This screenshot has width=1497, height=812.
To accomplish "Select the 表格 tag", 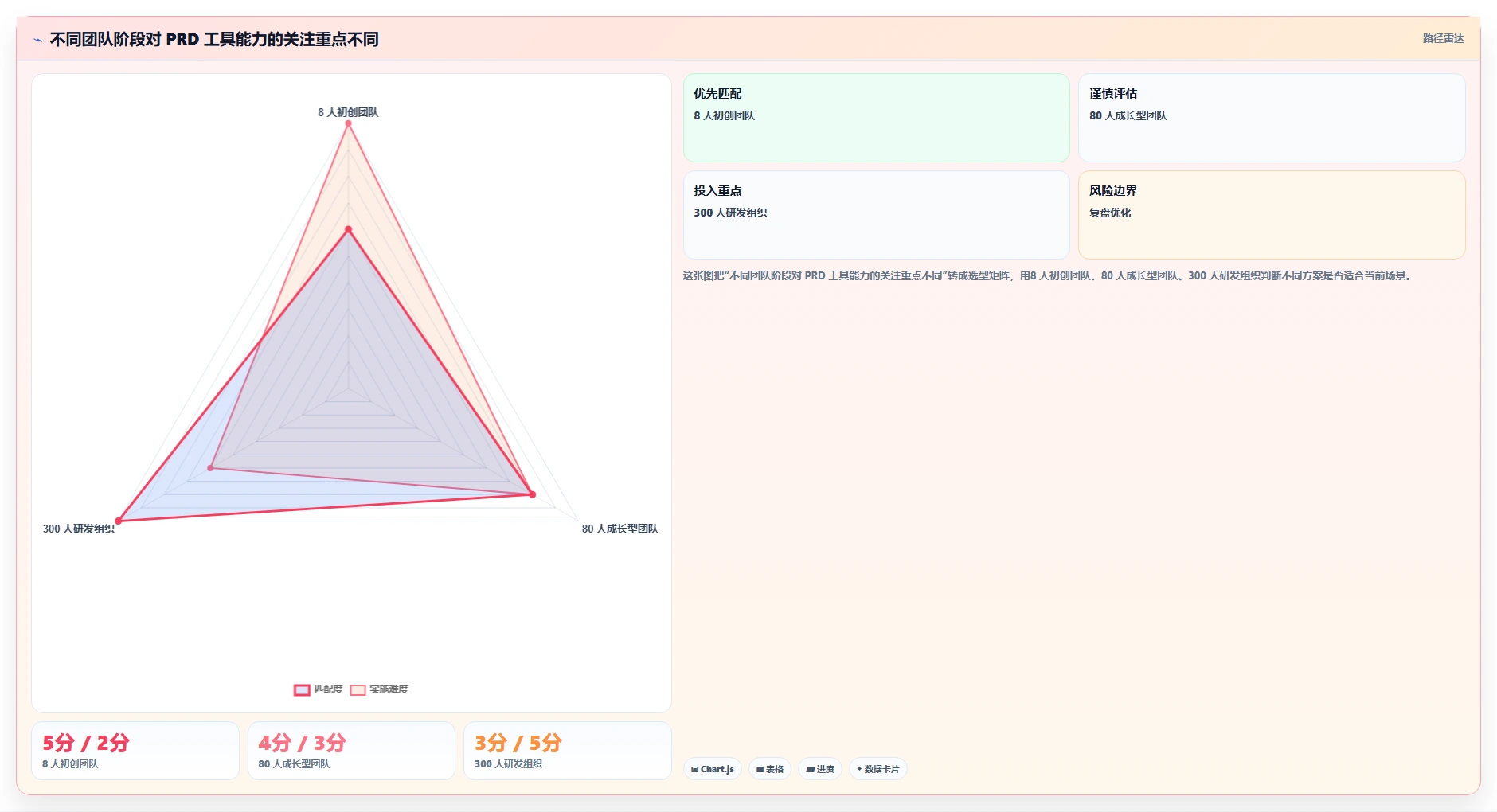I will [x=770, y=769].
